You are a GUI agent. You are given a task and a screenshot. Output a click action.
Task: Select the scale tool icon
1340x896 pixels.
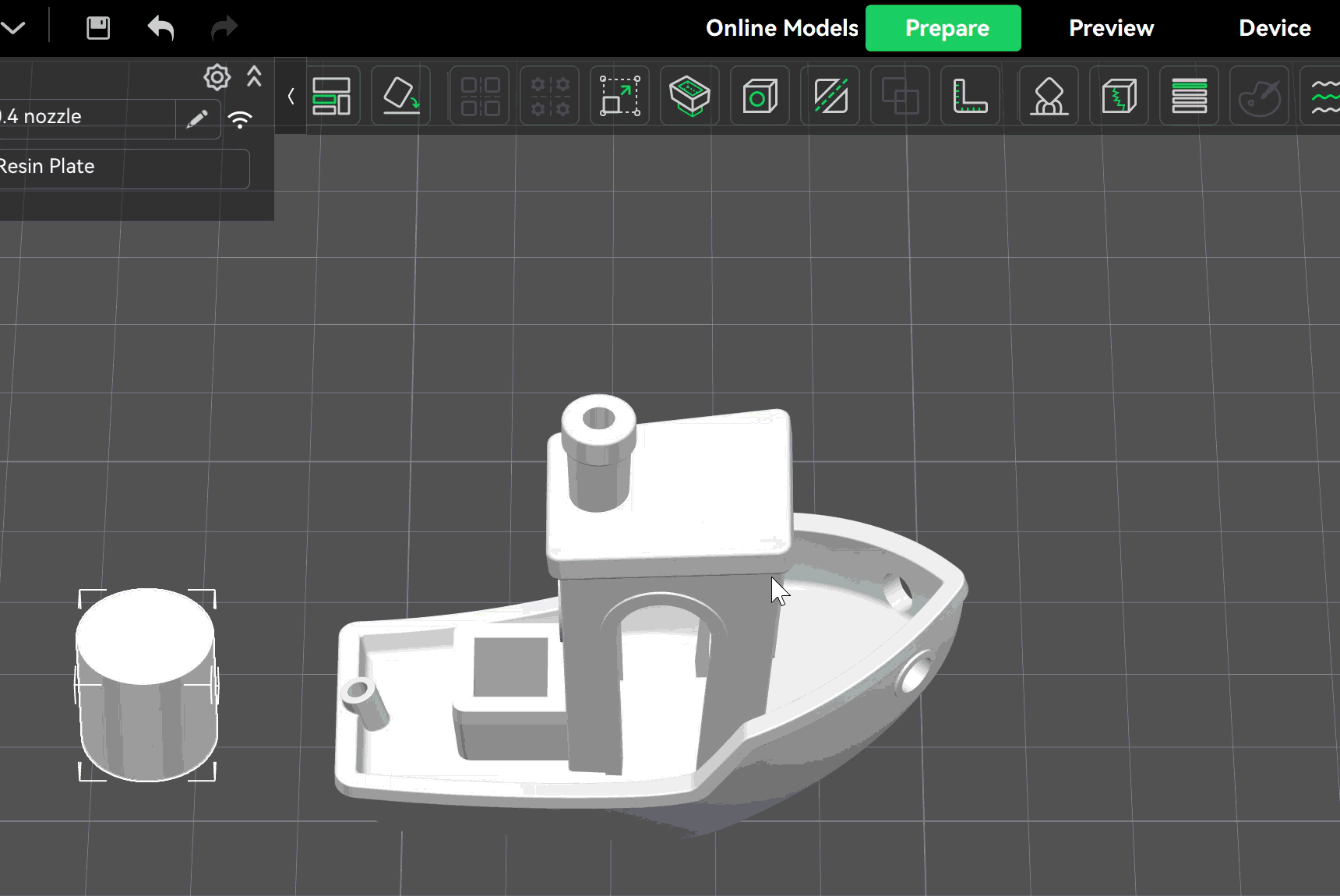(x=620, y=97)
